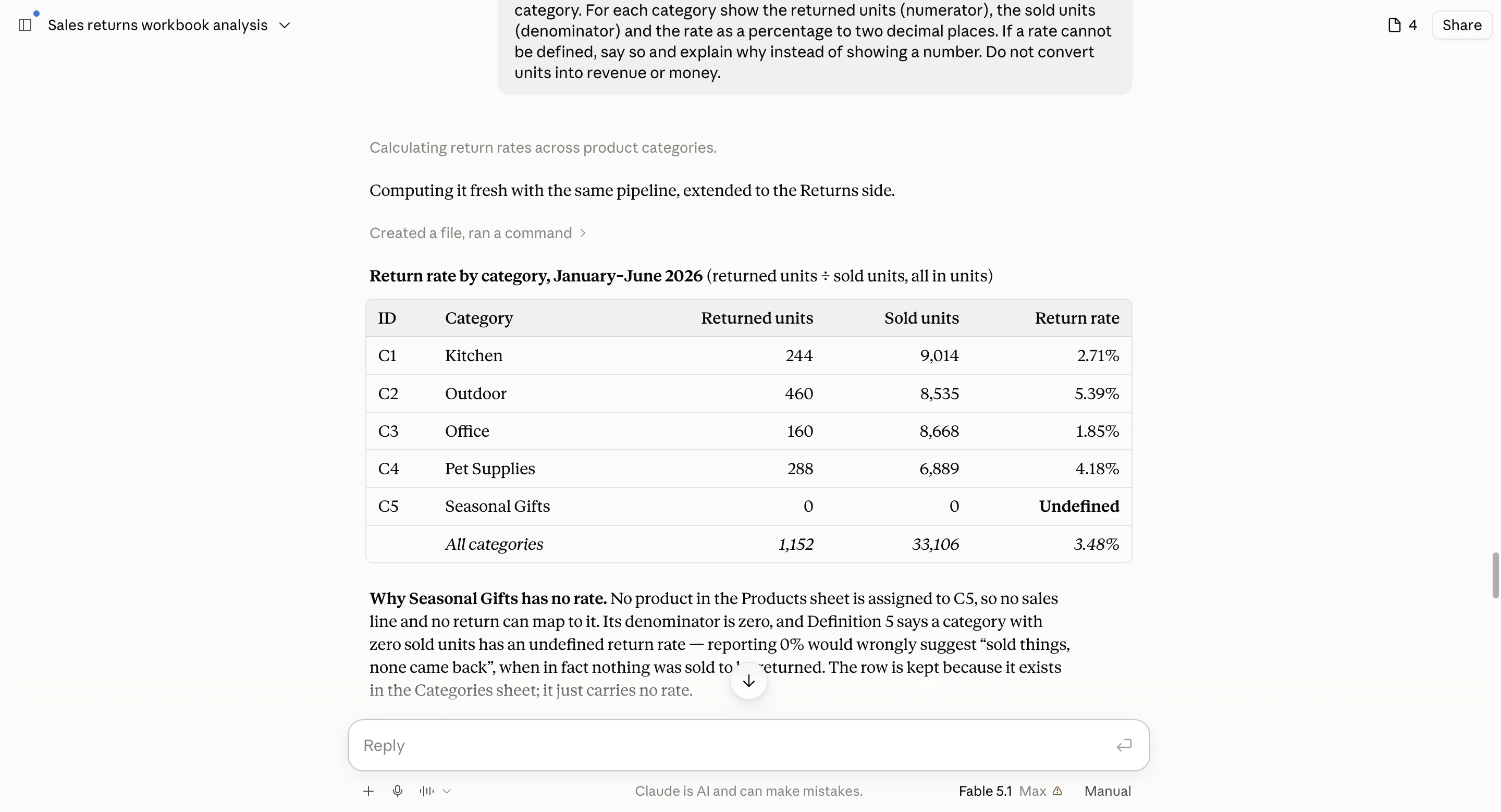Viewport: 1501px width, 812px height.
Task: Activate voice mode waveform icon
Action: (426, 791)
